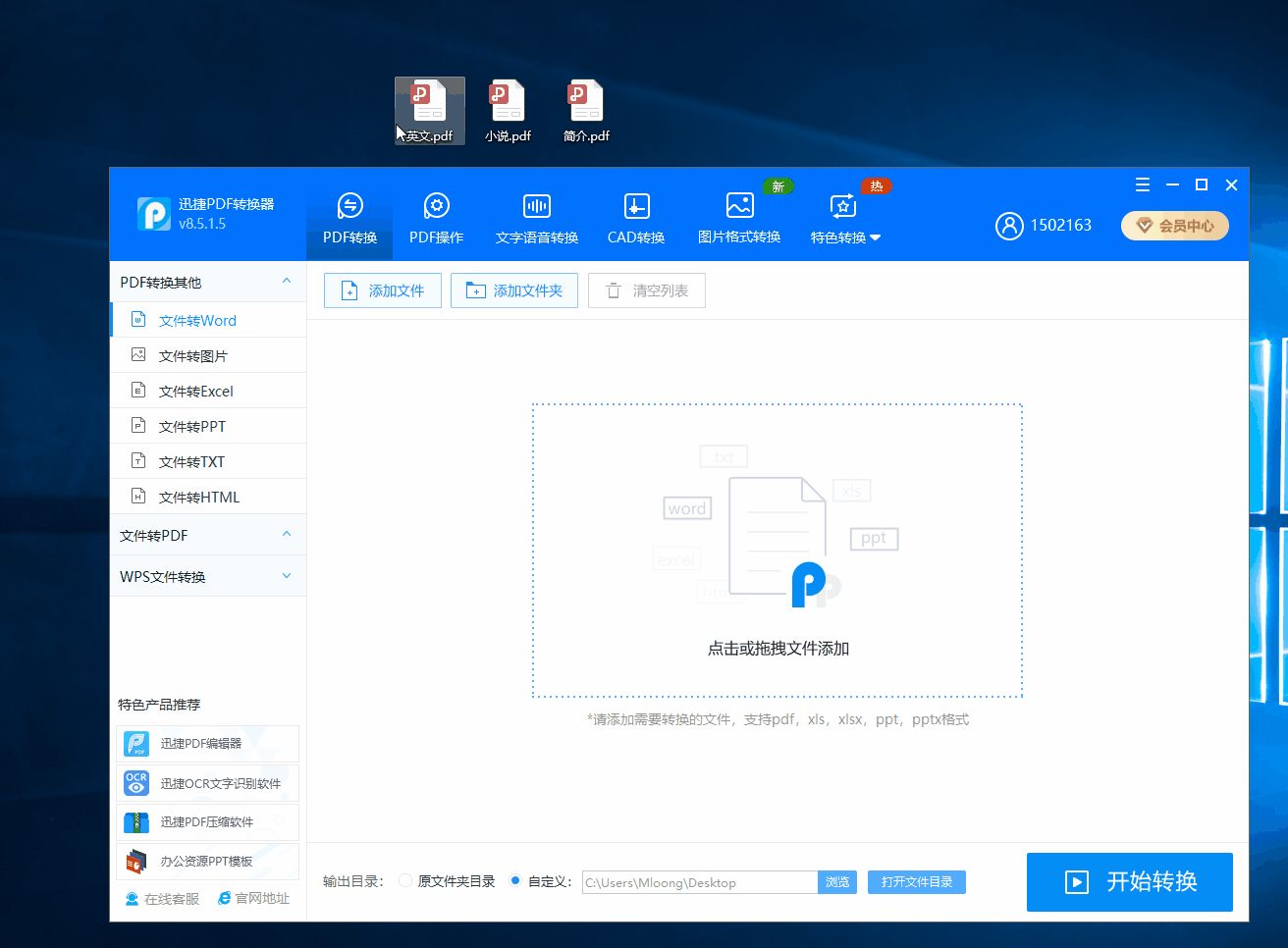Image resolution: width=1288 pixels, height=948 pixels.
Task: Open 办公资源PPT模板 recommended product
Action: tap(207, 862)
